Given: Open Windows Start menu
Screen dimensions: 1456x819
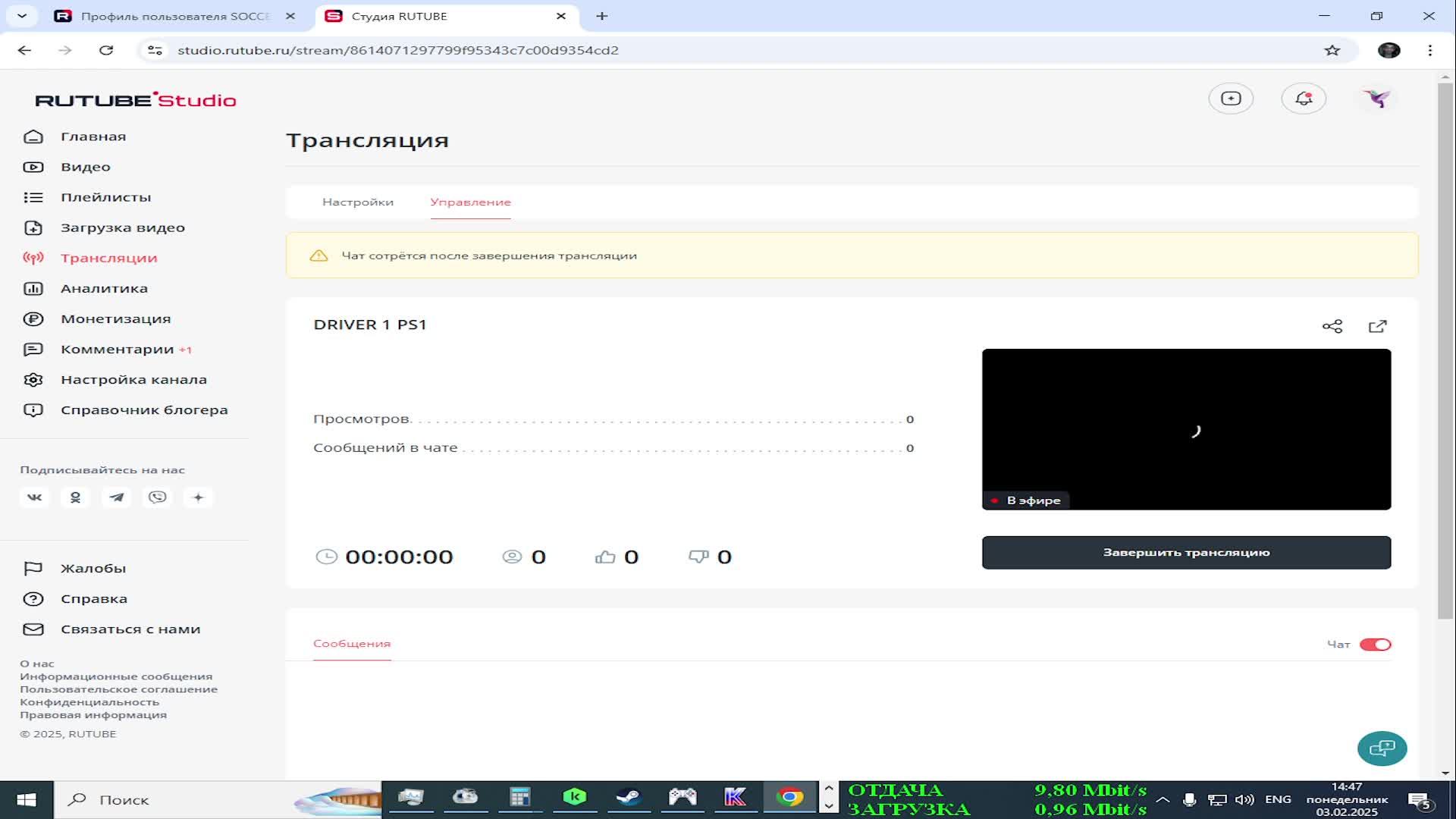Looking at the screenshot, I should pyautogui.click(x=27, y=800).
